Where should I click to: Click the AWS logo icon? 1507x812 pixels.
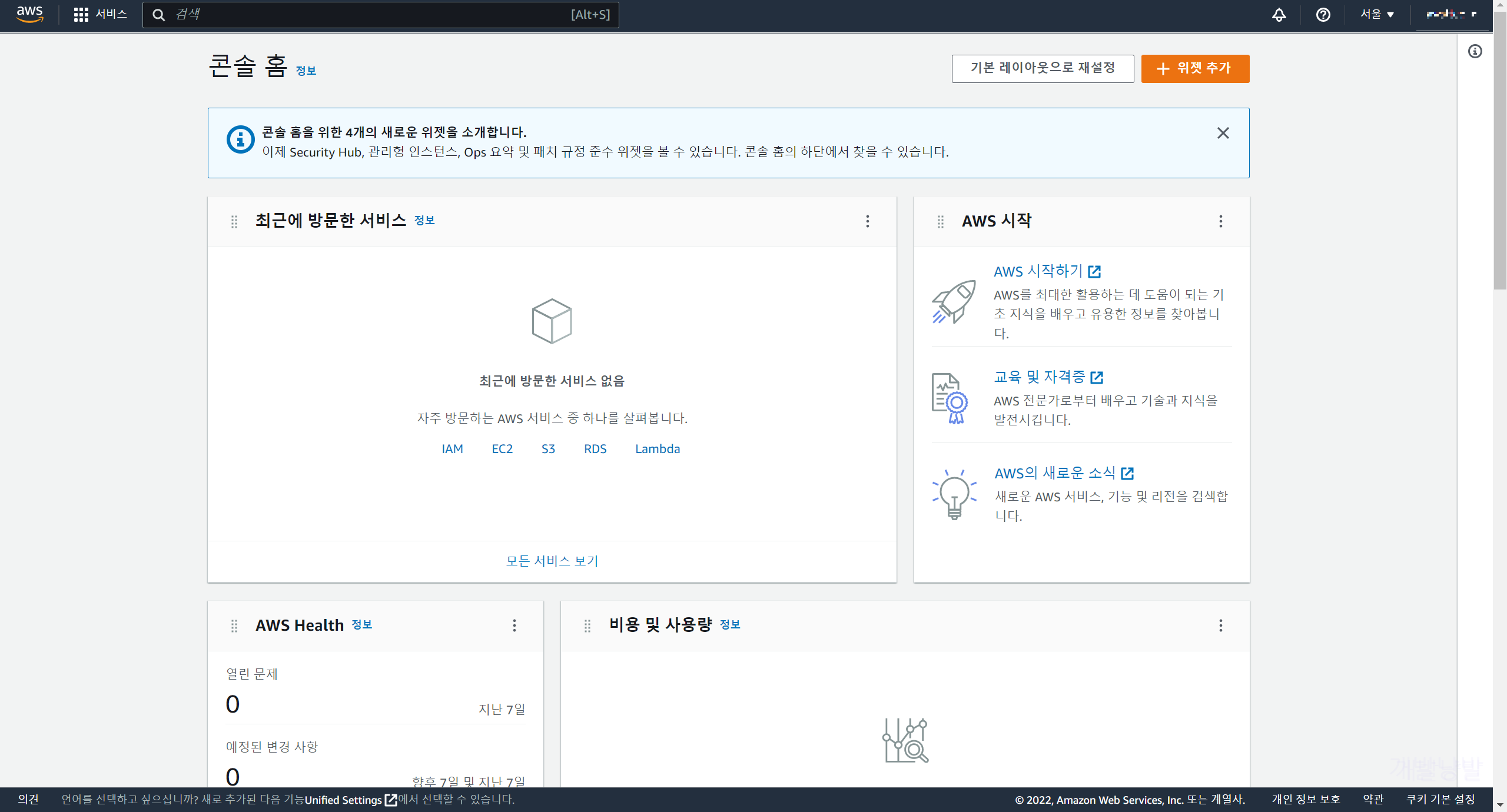(x=29, y=14)
